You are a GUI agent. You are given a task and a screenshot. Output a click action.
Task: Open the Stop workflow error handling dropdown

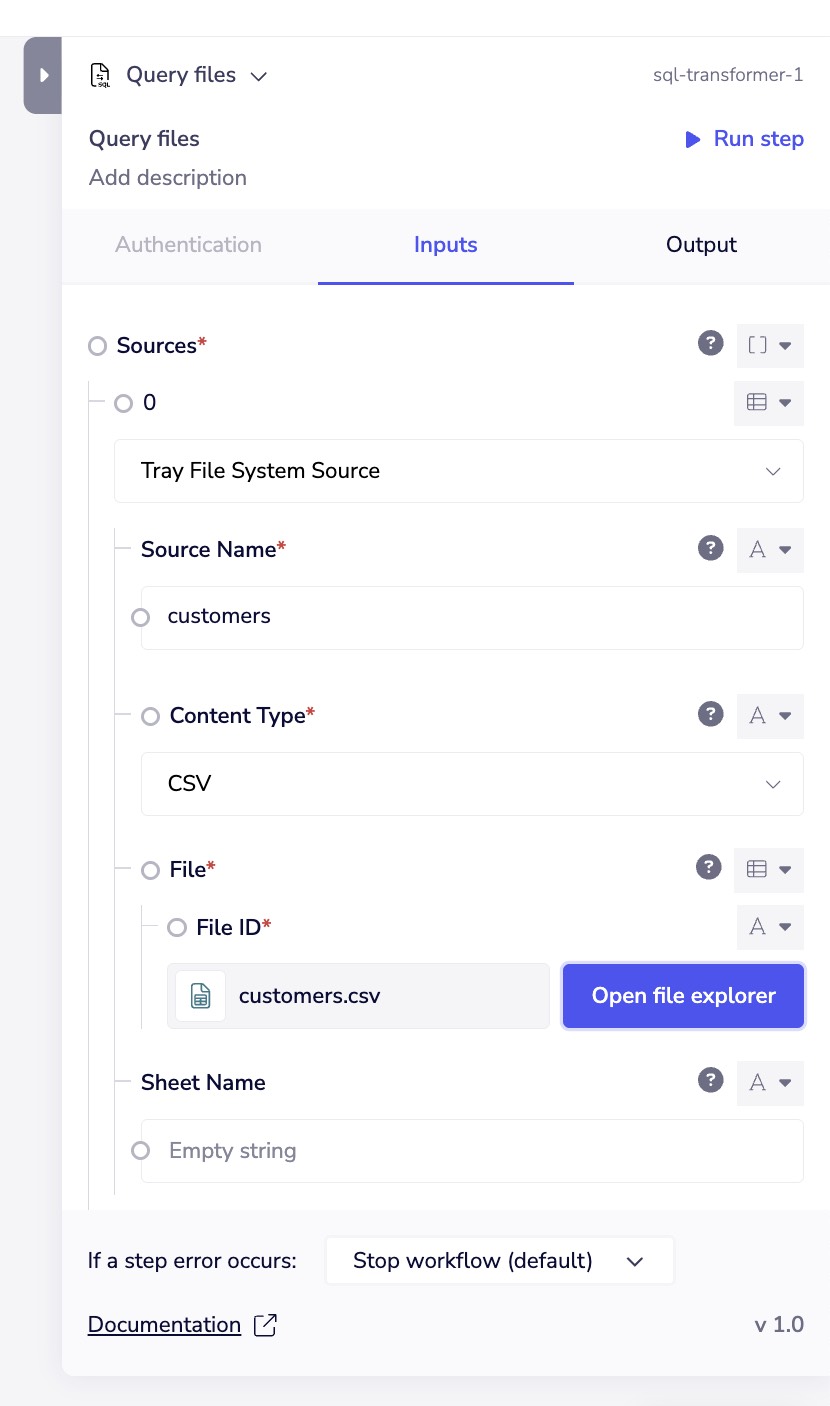point(499,1260)
